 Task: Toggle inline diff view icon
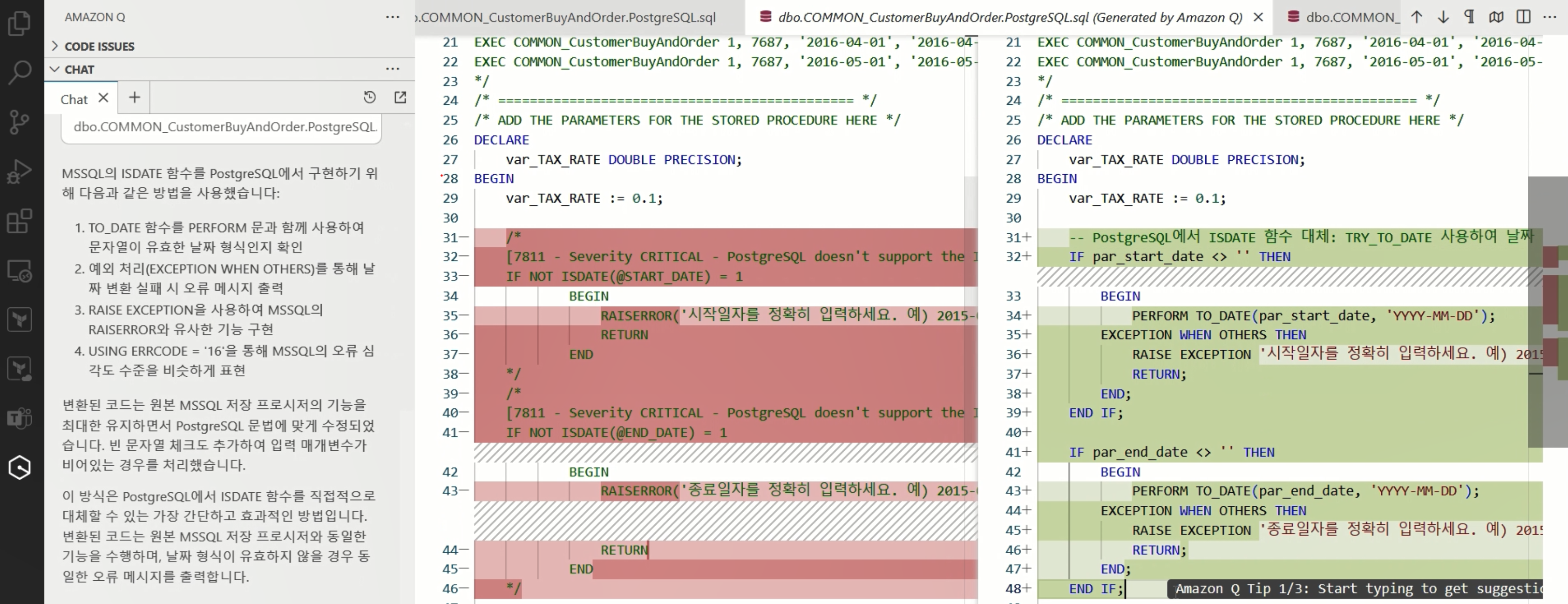pyautogui.click(x=1496, y=17)
